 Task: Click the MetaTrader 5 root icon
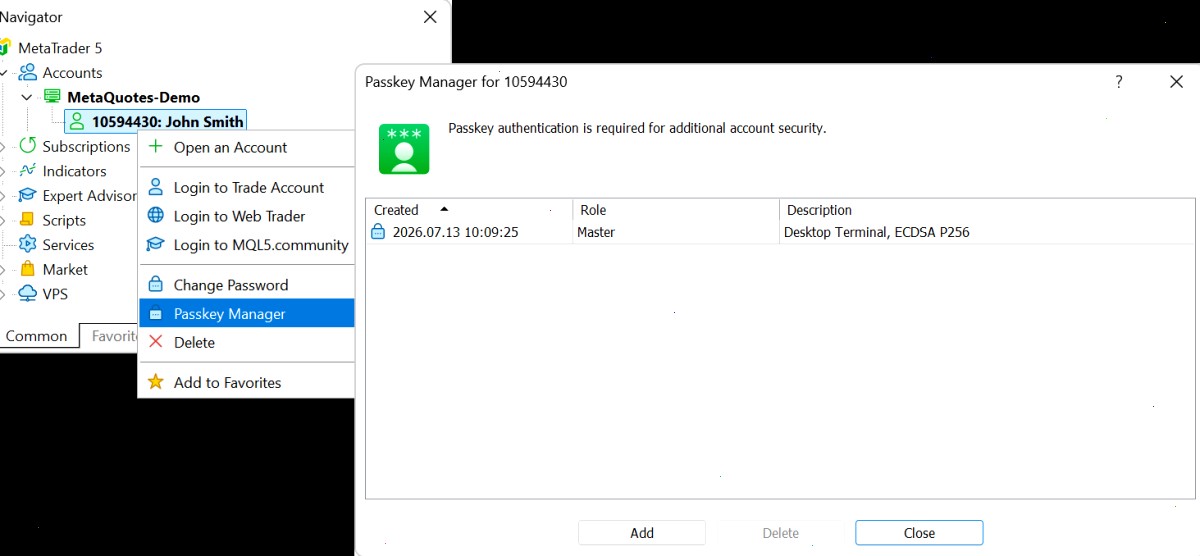click(5, 48)
